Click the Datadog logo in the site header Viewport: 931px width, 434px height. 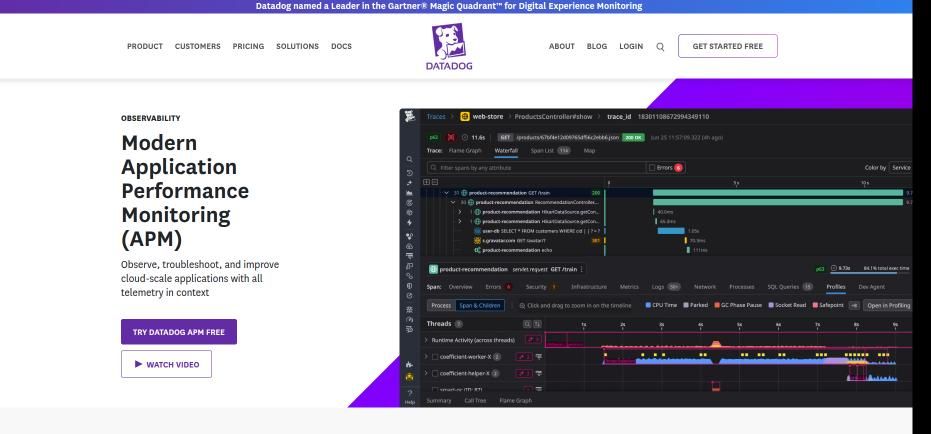coord(449,47)
